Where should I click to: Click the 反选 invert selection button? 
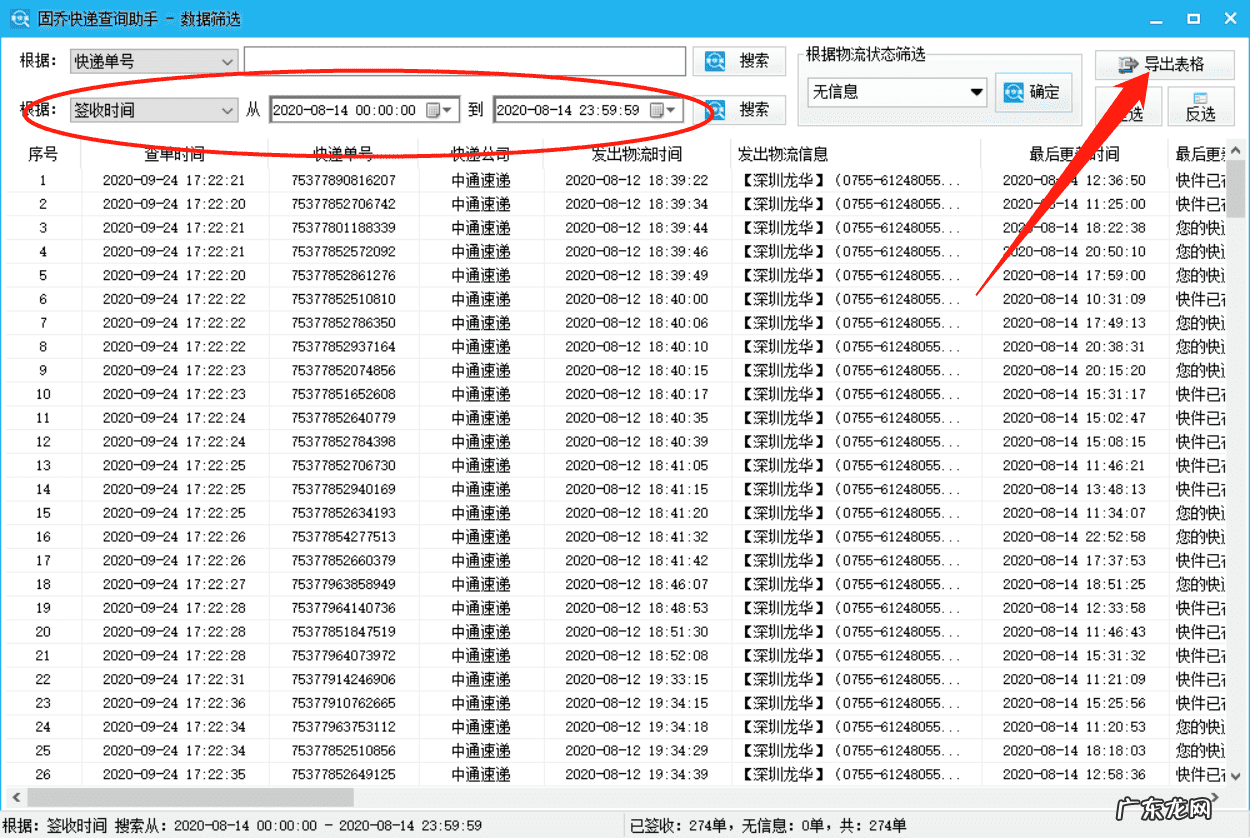[x=1199, y=106]
